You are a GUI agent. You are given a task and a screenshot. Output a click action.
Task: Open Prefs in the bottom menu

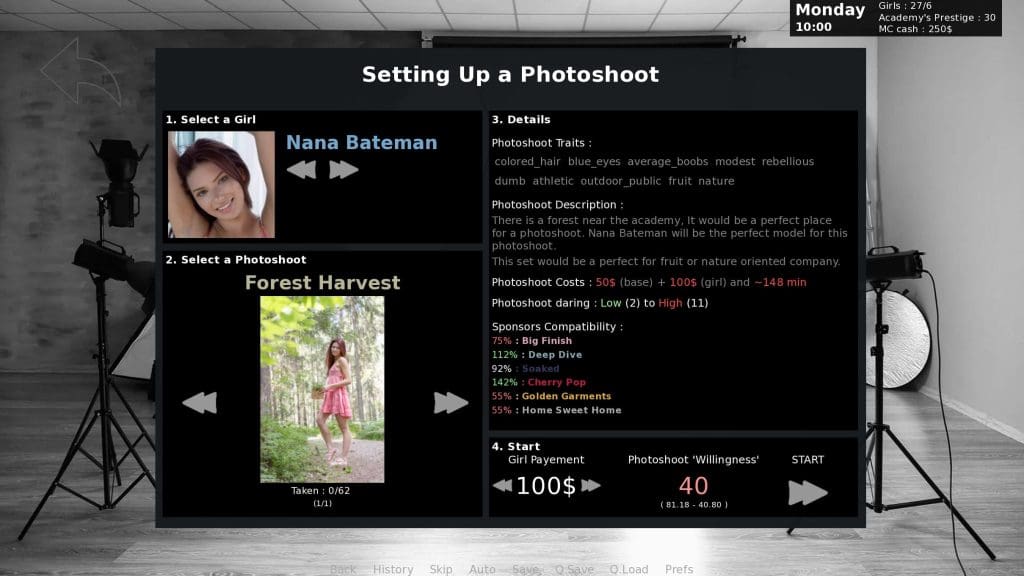(x=679, y=569)
